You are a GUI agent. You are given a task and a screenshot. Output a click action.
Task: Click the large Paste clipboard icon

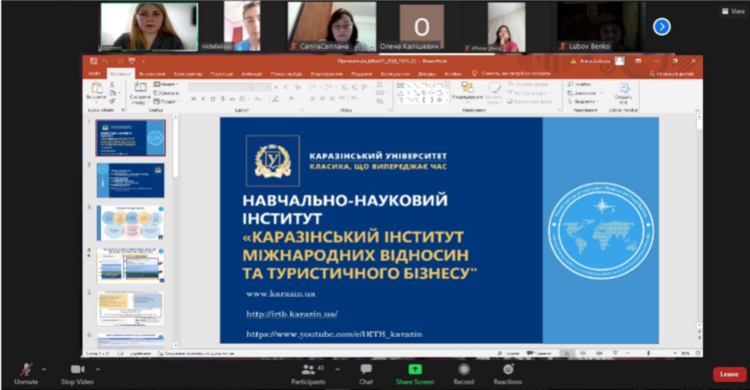point(97,88)
